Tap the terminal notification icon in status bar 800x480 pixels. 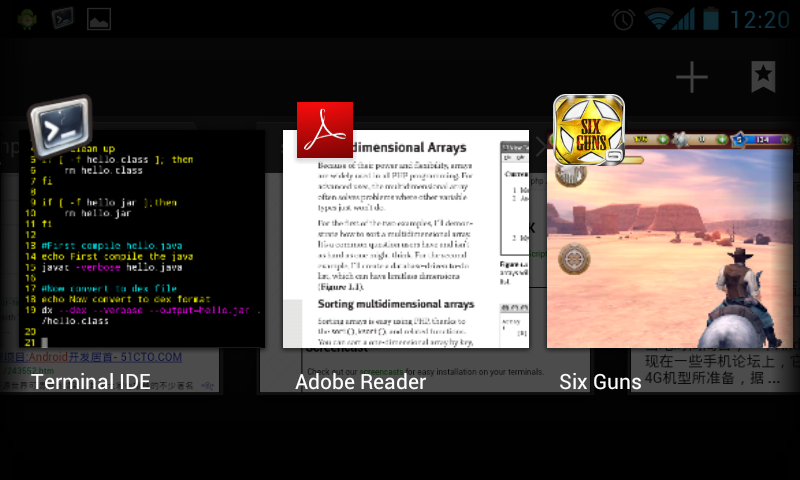63,19
